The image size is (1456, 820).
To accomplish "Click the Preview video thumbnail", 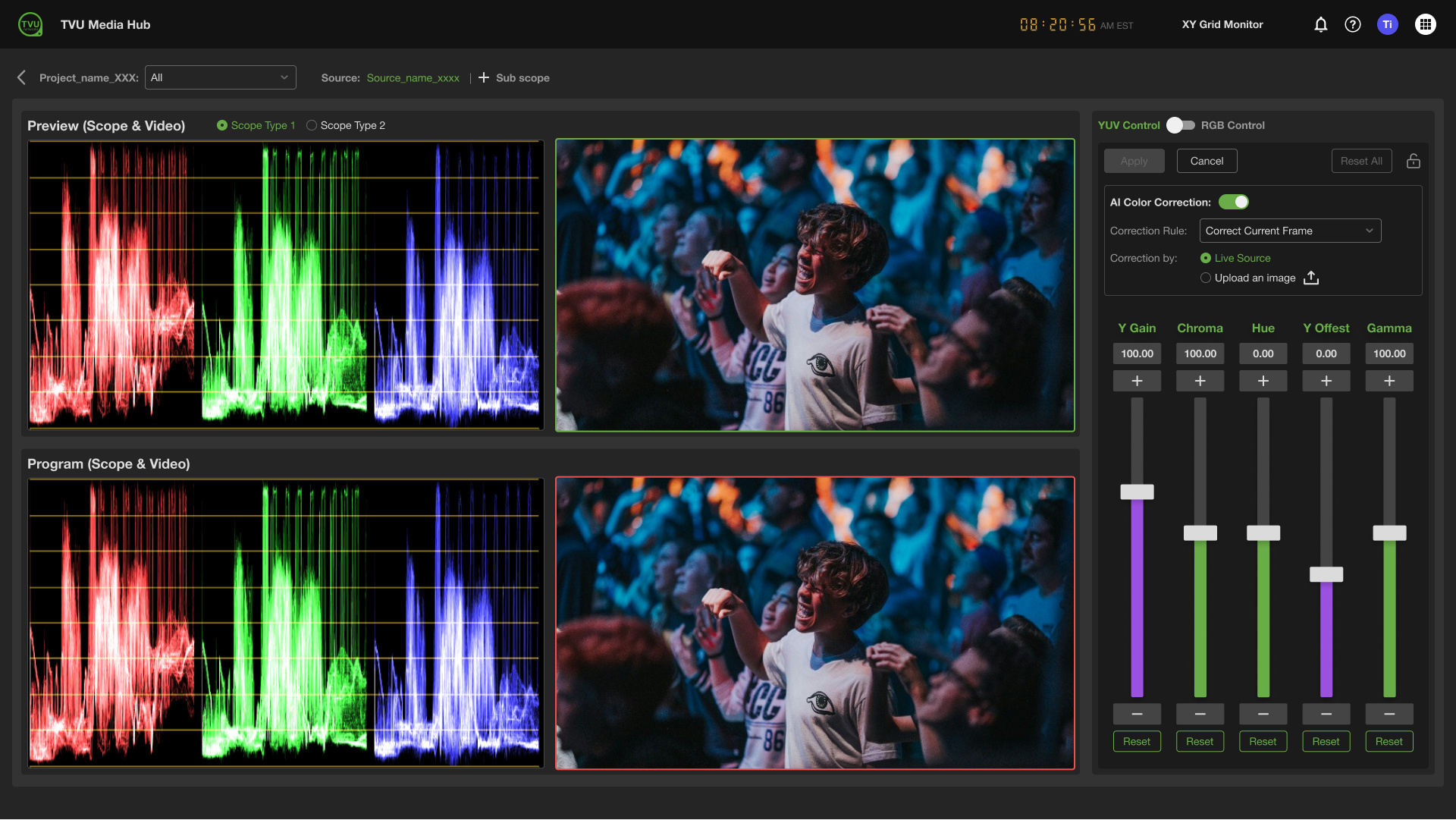I will pyautogui.click(x=815, y=285).
